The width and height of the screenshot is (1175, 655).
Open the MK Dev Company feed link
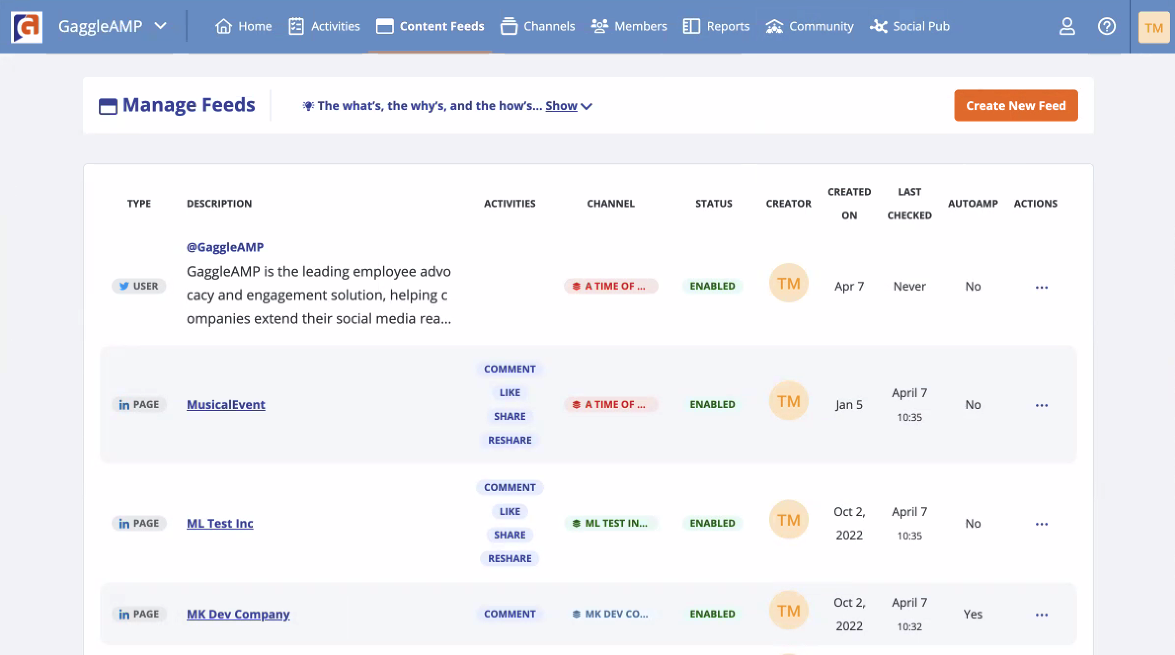click(238, 615)
